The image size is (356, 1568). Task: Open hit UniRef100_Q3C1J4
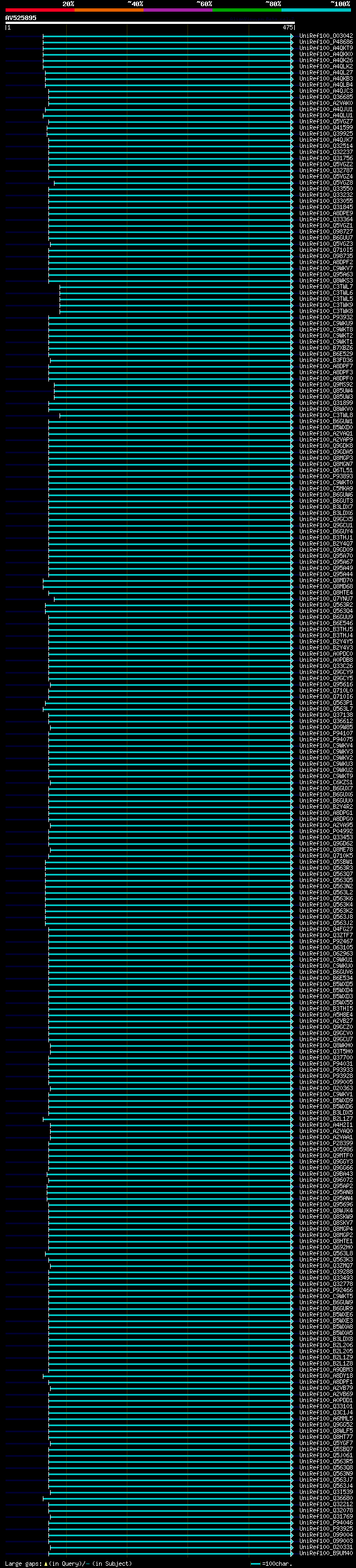coord(326,1412)
